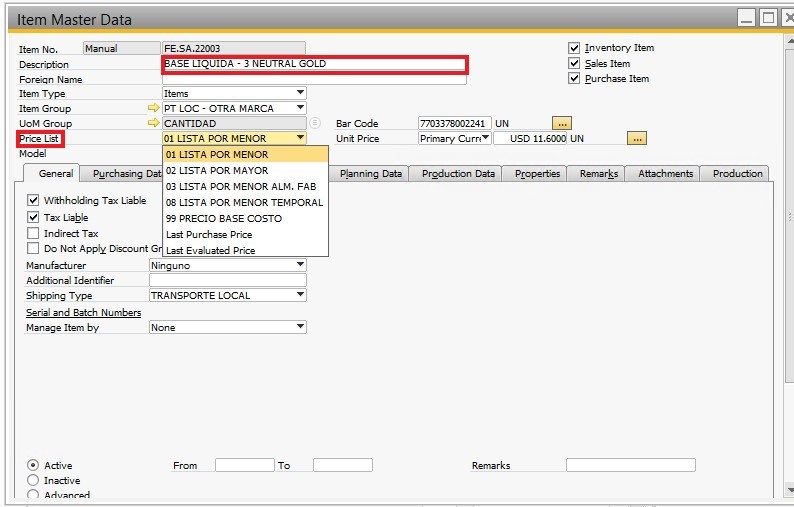Click the Additional Identifier input field
Viewport: 794px width, 507px height.
[x=227, y=280]
